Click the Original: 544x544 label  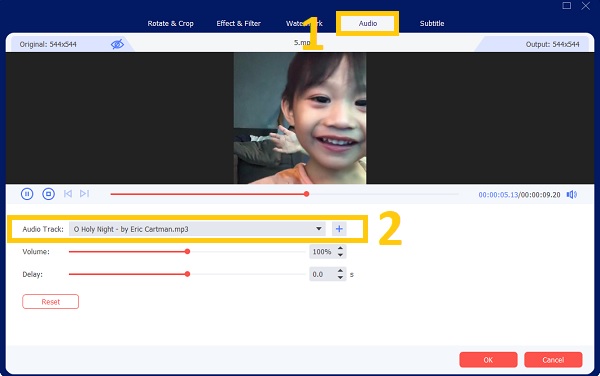point(48,44)
